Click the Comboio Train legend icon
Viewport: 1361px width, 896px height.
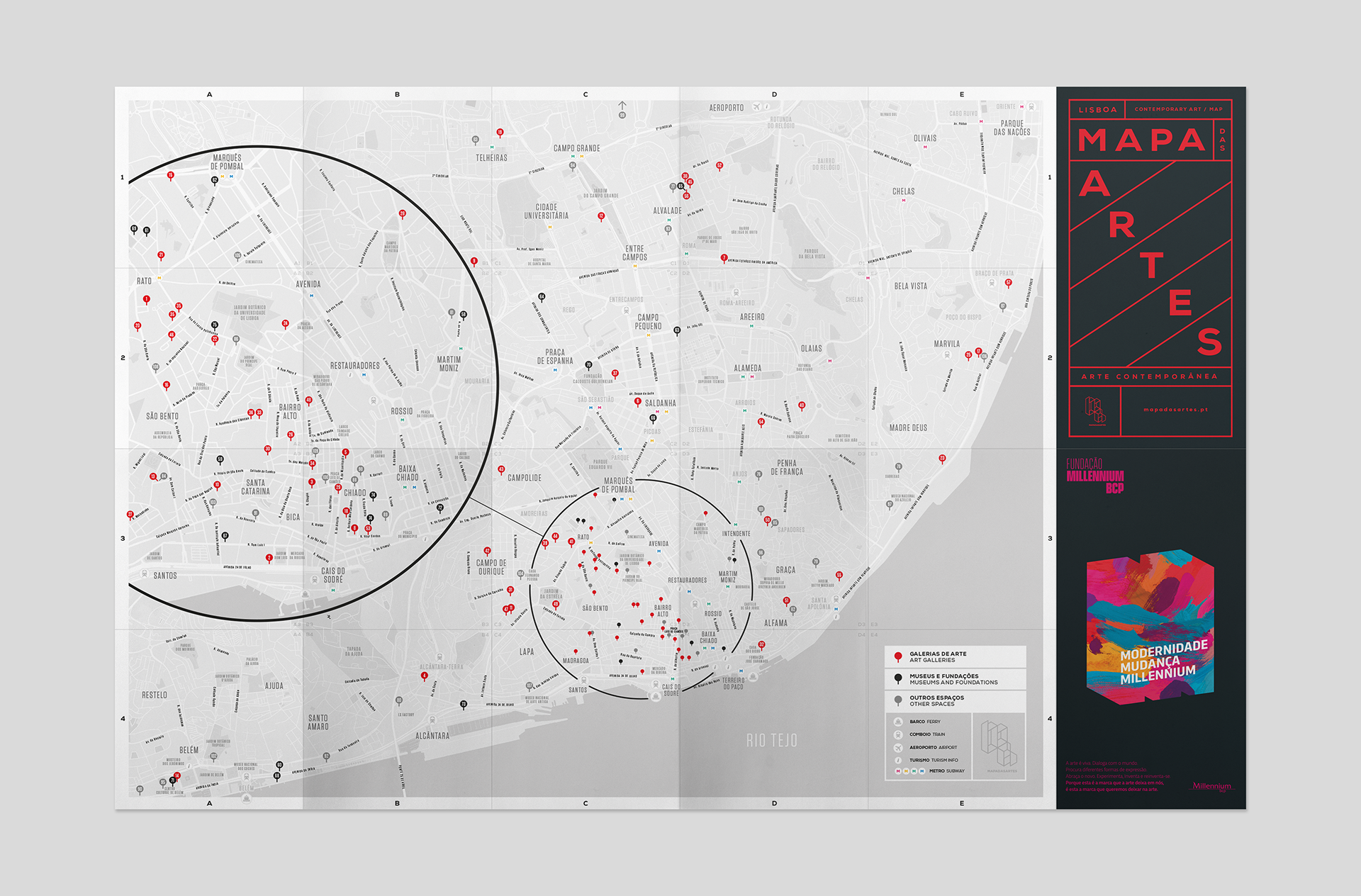898,734
